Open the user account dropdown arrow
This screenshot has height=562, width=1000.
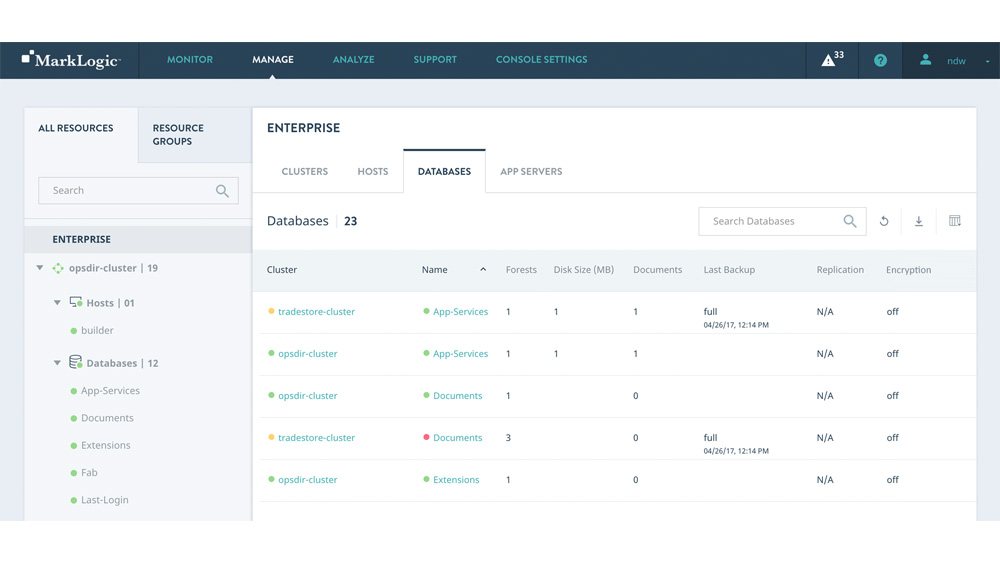[987, 61]
